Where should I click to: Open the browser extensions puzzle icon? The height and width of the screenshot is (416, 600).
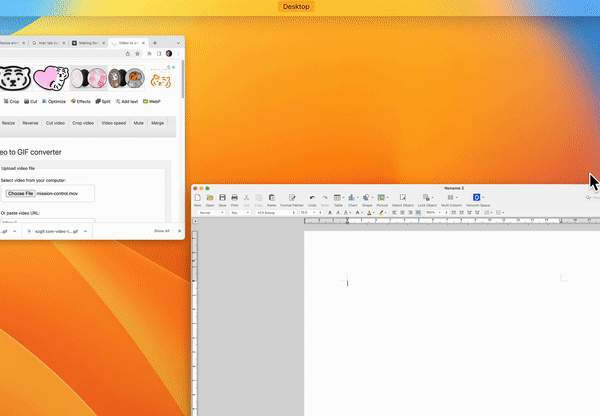(x=149, y=54)
